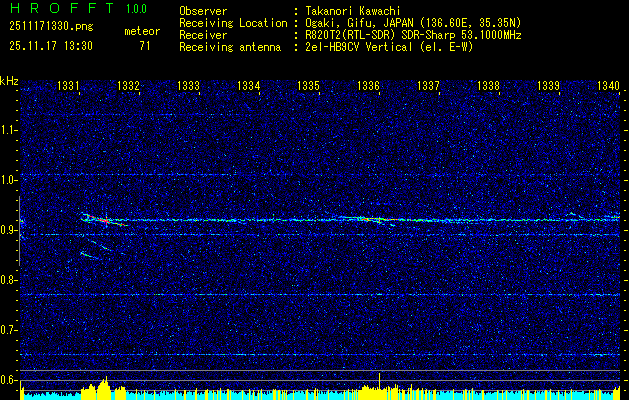Click the yellow signal peak in bottom power graph
Viewport: 629px width, 400px height.
point(105,384)
